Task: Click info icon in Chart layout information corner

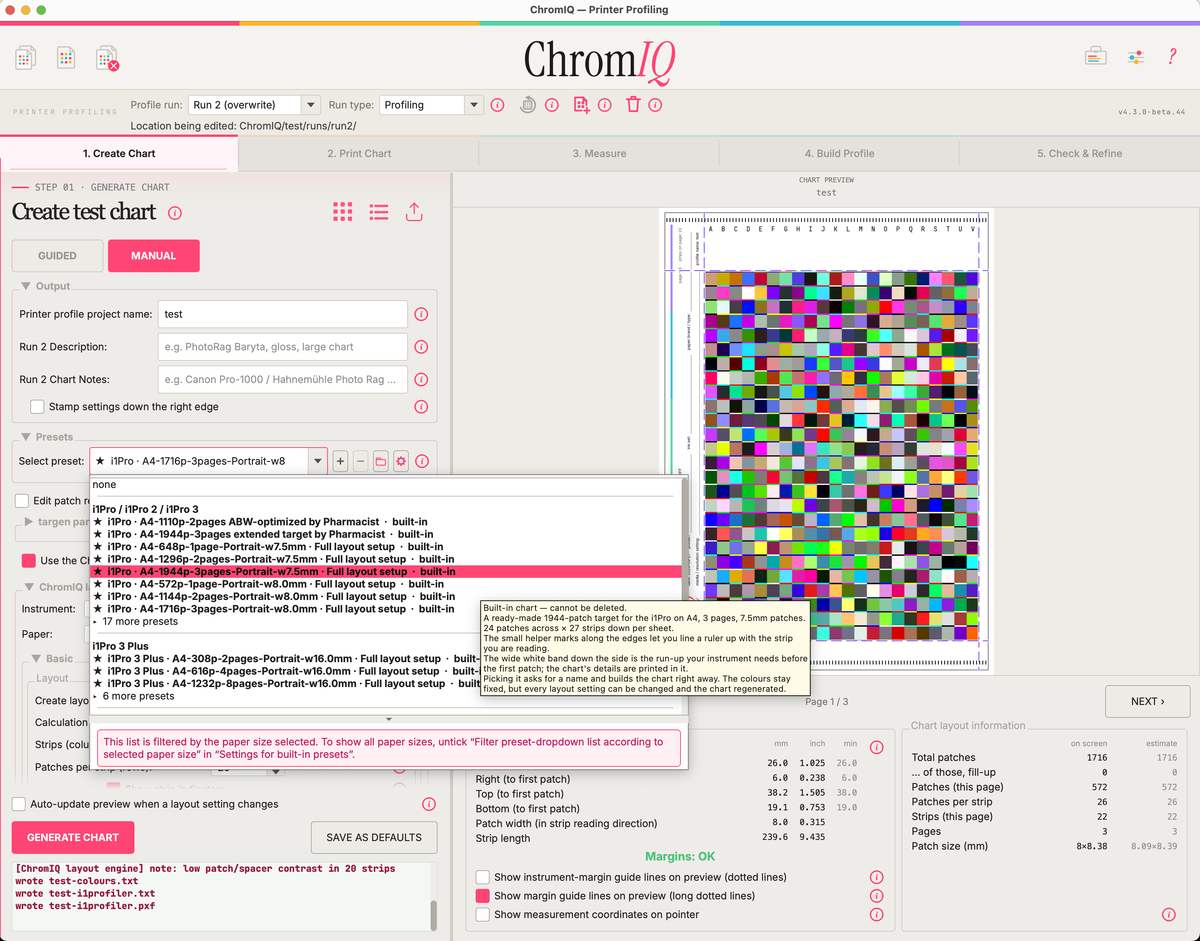Action: point(1168,914)
